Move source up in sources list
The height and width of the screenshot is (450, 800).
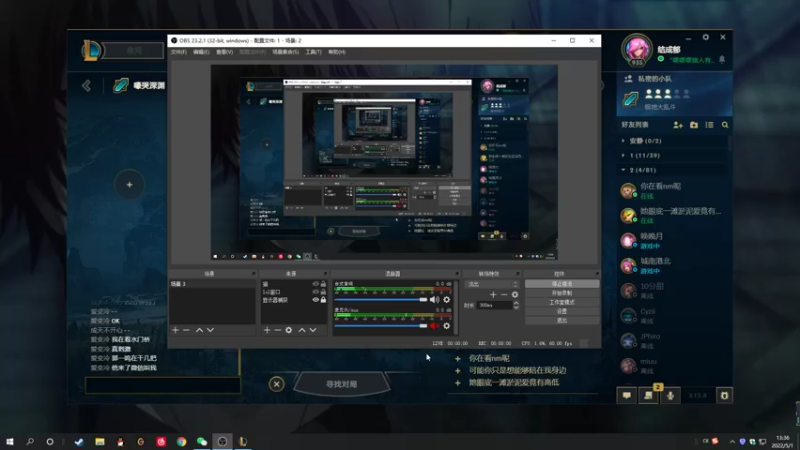tap(302, 330)
